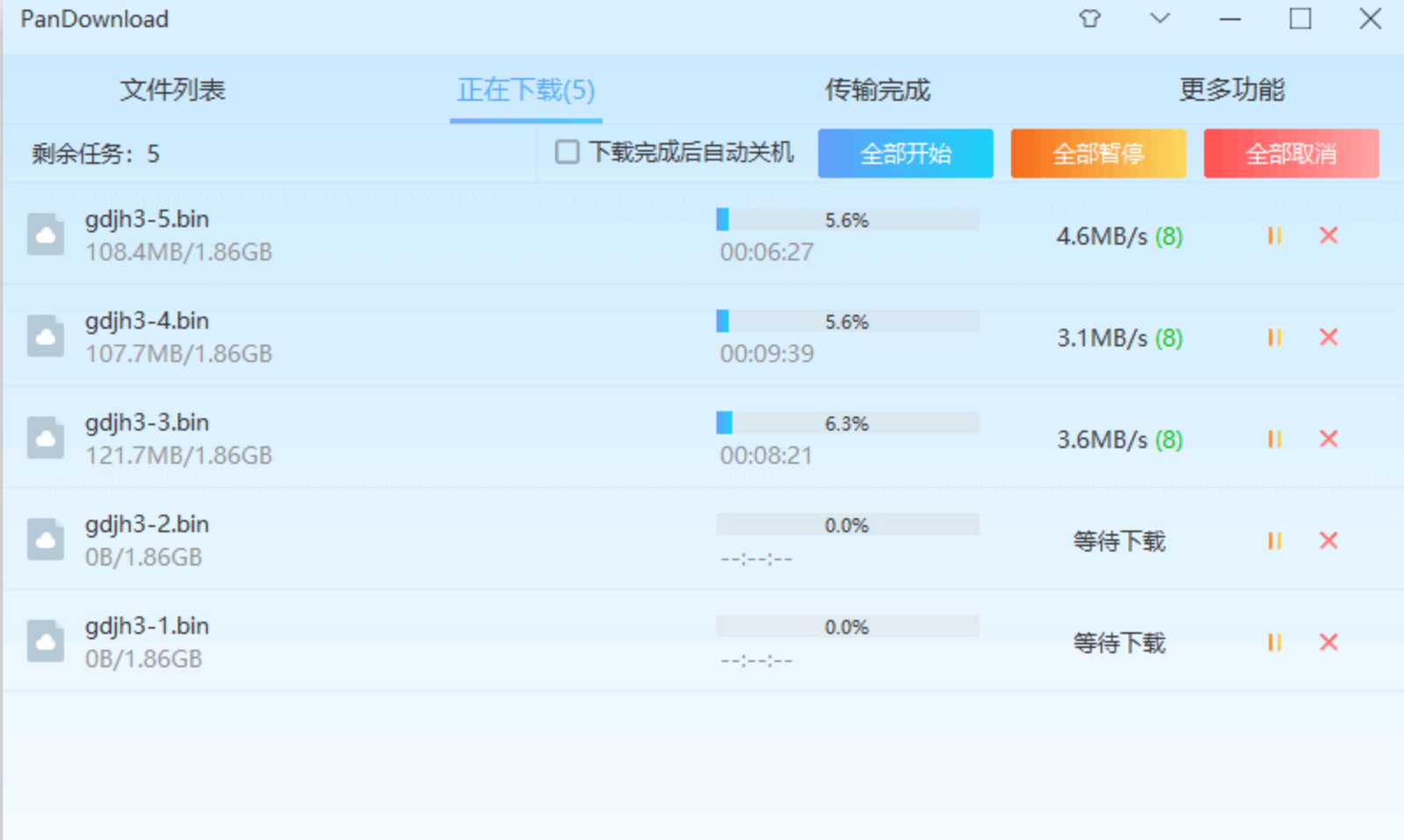Click the 全部取消 button
Image resolution: width=1404 pixels, height=840 pixels.
pyautogui.click(x=1292, y=153)
